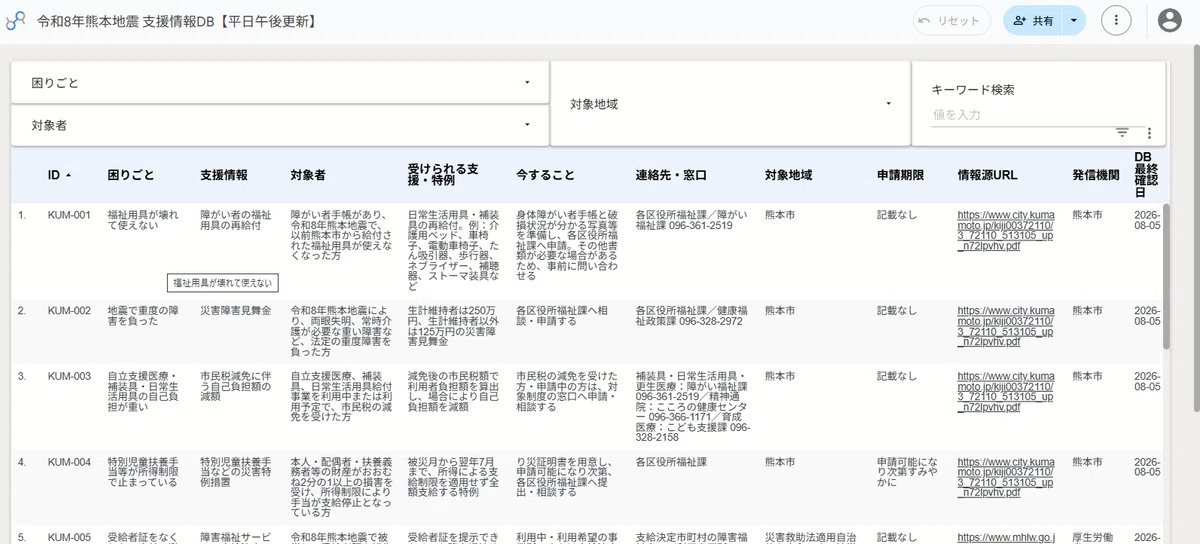
Task: Click the 対象者 column header
Action: click(308, 175)
